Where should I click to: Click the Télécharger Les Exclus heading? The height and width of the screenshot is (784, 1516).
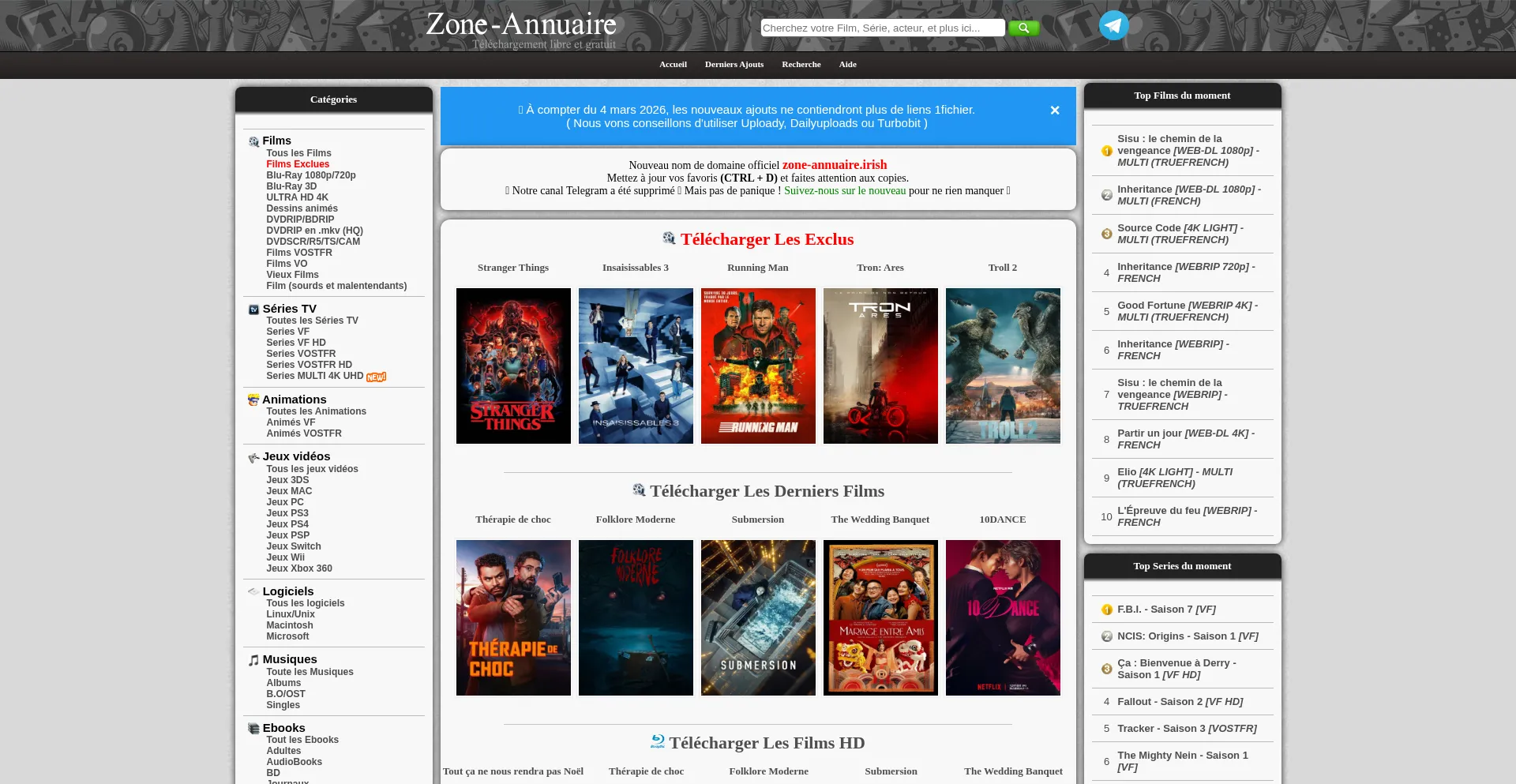coord(767,239)
